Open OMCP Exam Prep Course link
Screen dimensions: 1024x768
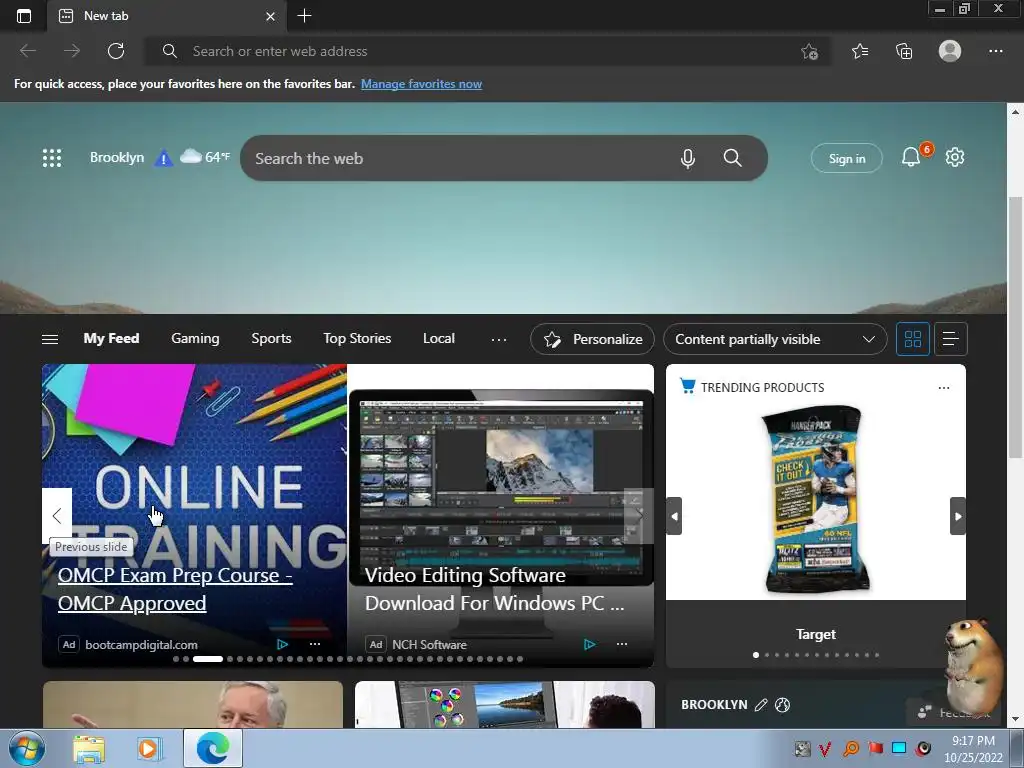click(175, 589)
